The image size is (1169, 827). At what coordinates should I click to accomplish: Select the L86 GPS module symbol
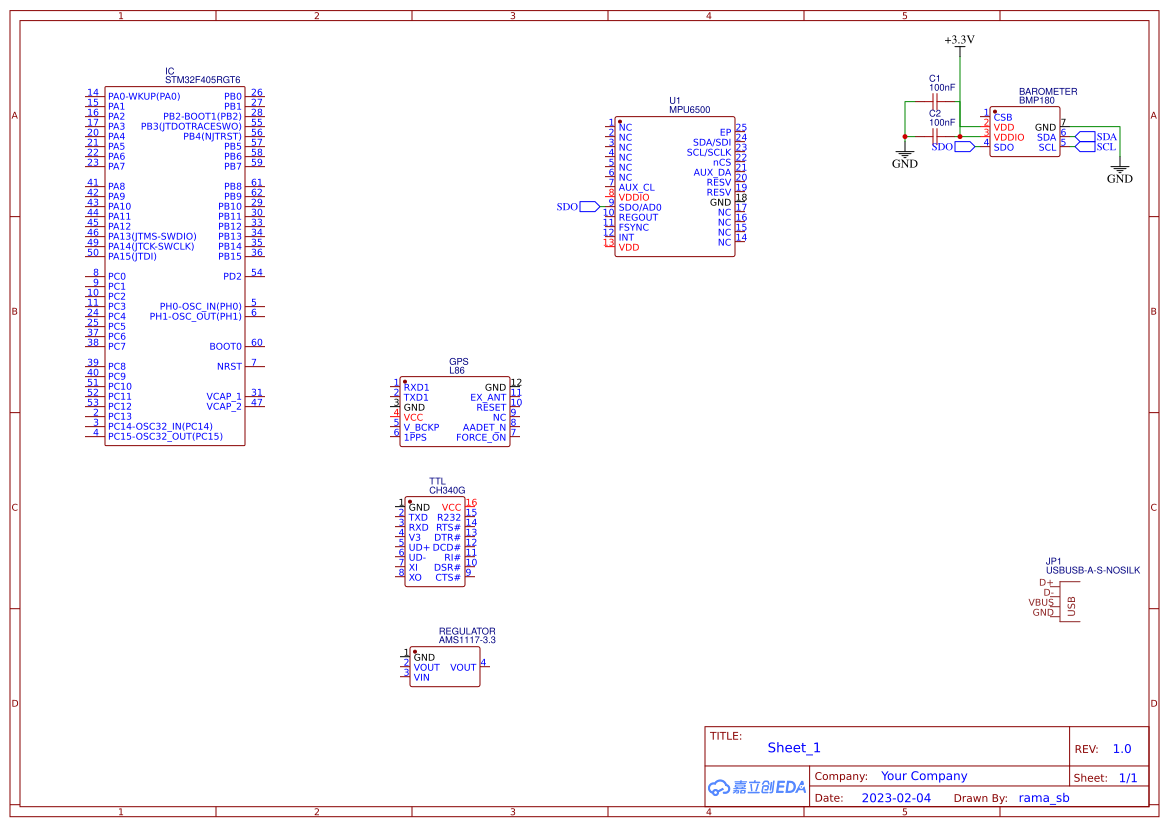(456, 411)
